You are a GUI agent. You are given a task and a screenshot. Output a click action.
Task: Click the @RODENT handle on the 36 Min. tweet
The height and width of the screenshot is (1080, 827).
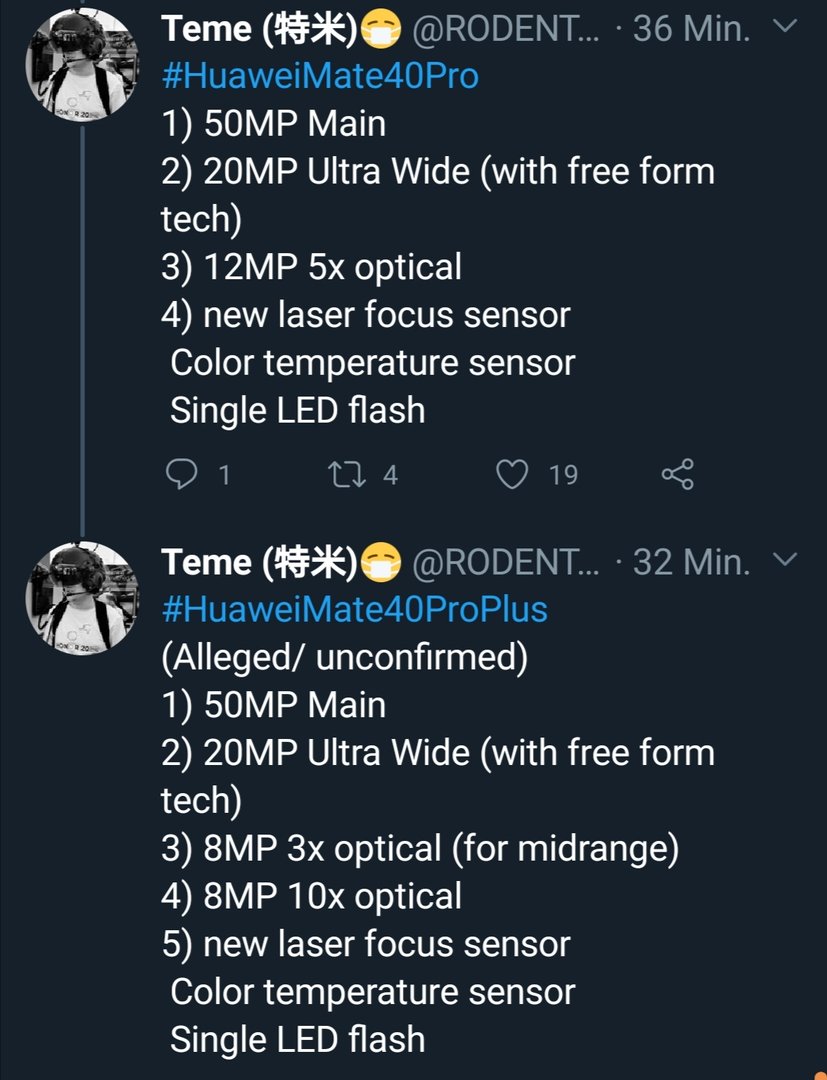click(x=505, y=30)
